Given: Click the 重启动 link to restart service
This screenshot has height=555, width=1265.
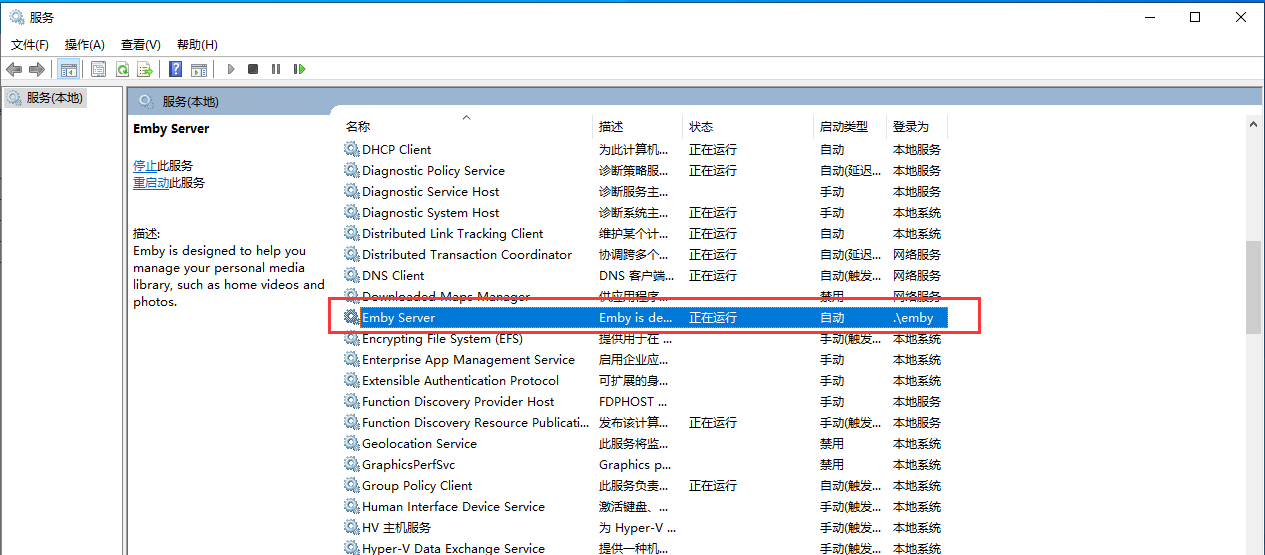Looking at the screenshot, I should pyautogui.click(x=151, y=183).
